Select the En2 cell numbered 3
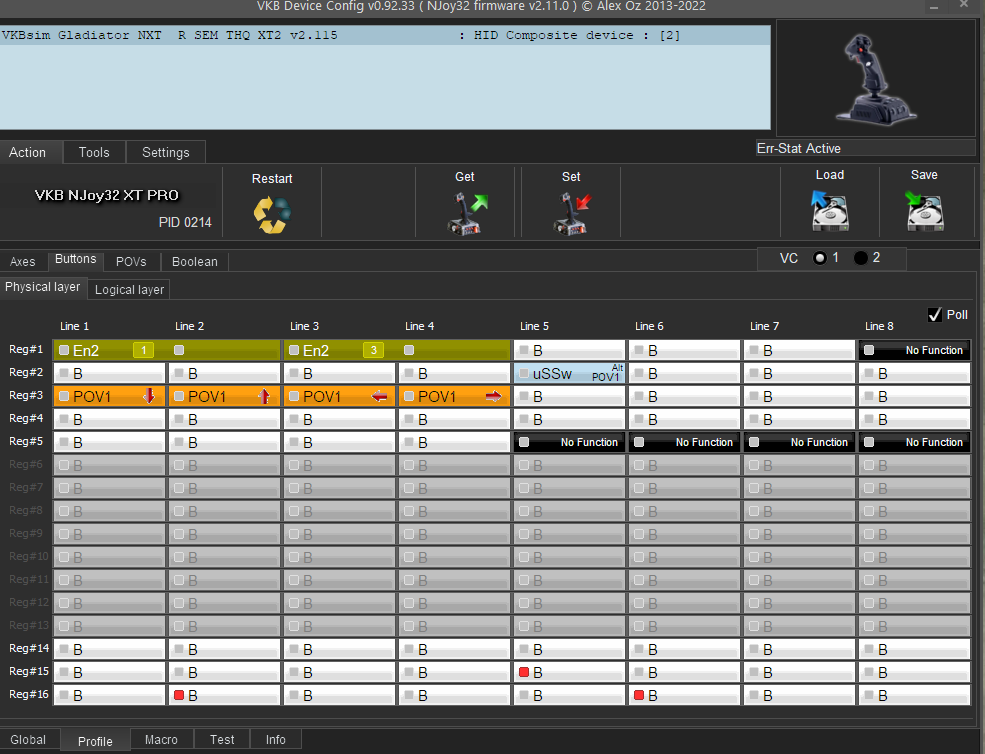This screenshot has width=985, height=754. 339,350
